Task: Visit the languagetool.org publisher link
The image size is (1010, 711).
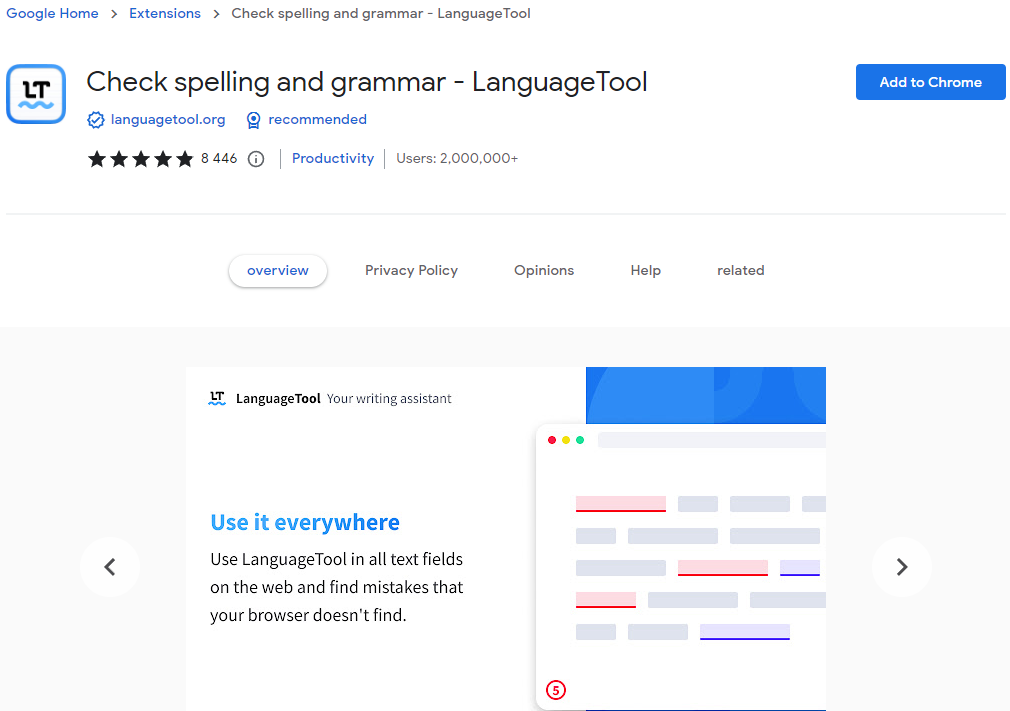Action: pos(168,120)
